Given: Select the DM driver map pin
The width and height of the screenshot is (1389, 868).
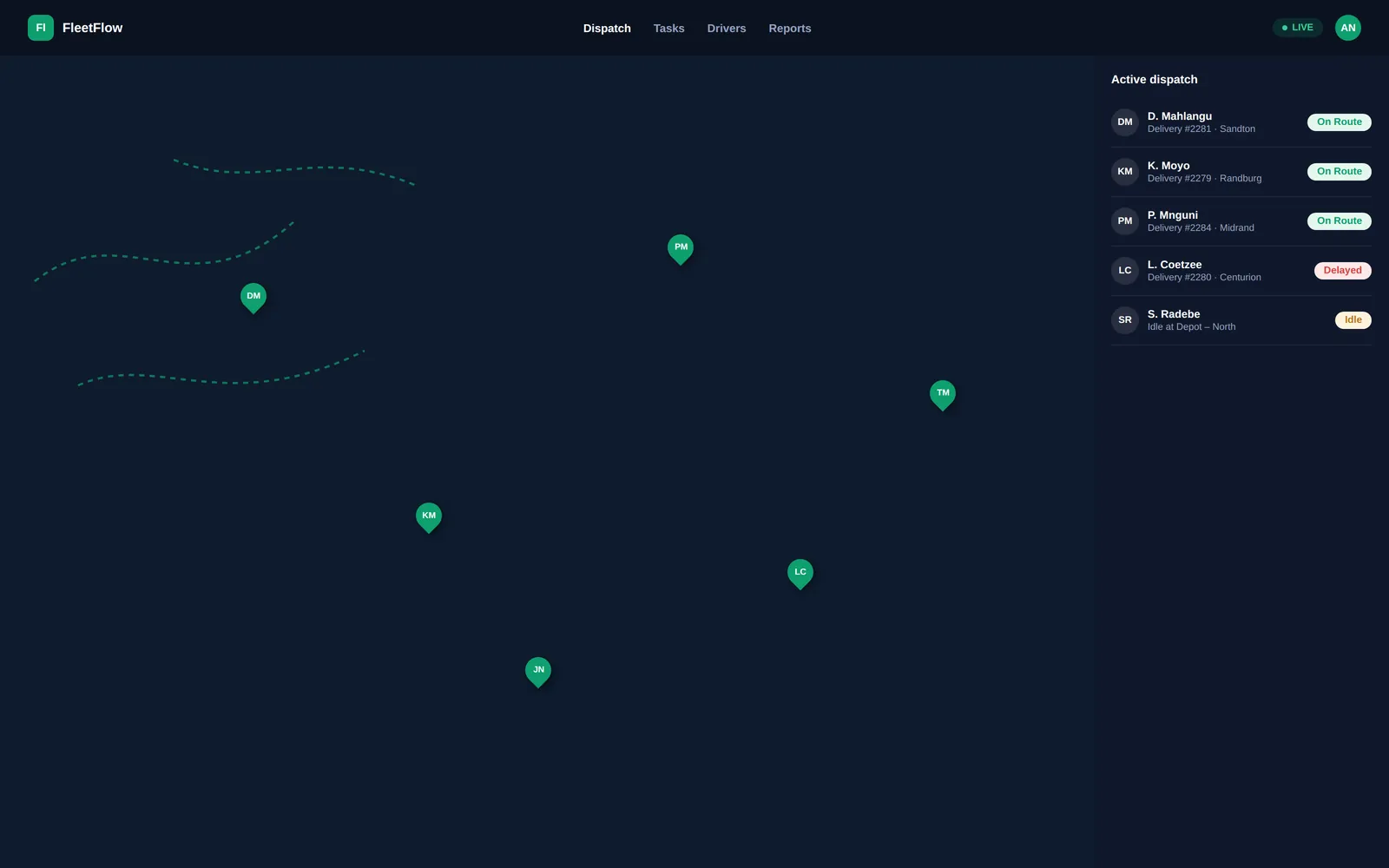Looking at the screenshot, I should [x=253, y=298].
